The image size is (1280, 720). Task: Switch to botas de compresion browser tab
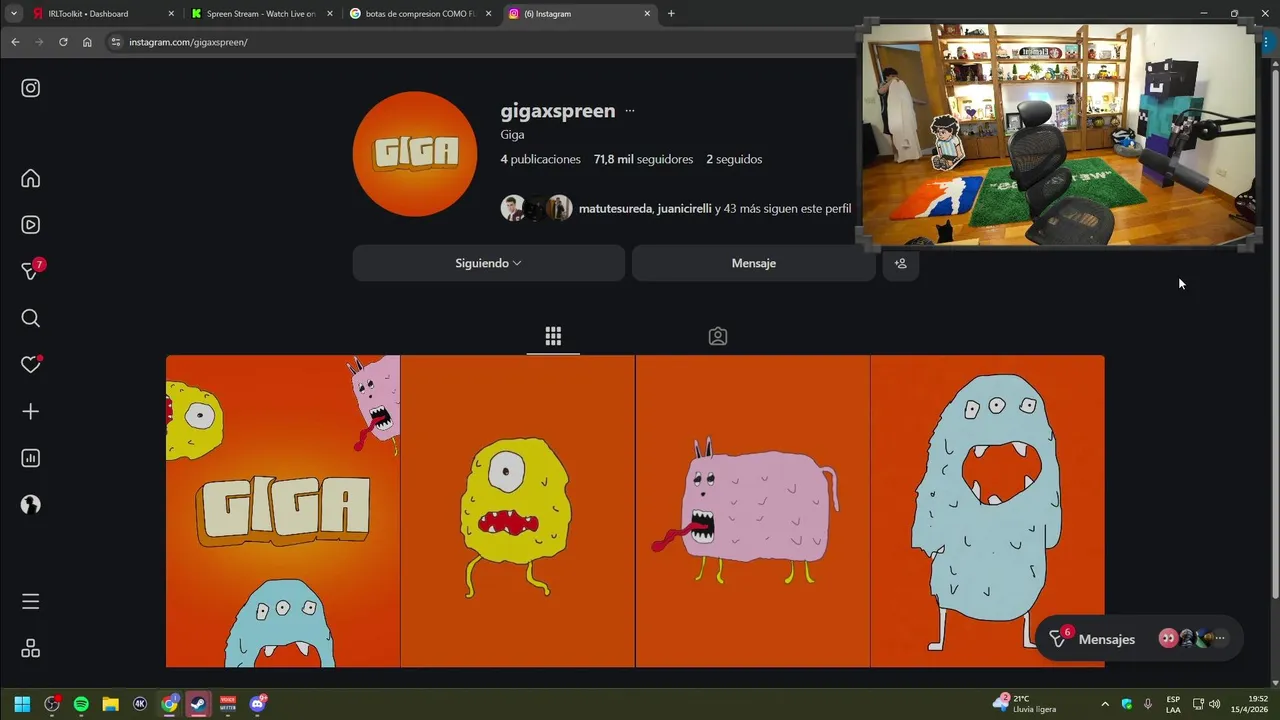coord(421,14)
